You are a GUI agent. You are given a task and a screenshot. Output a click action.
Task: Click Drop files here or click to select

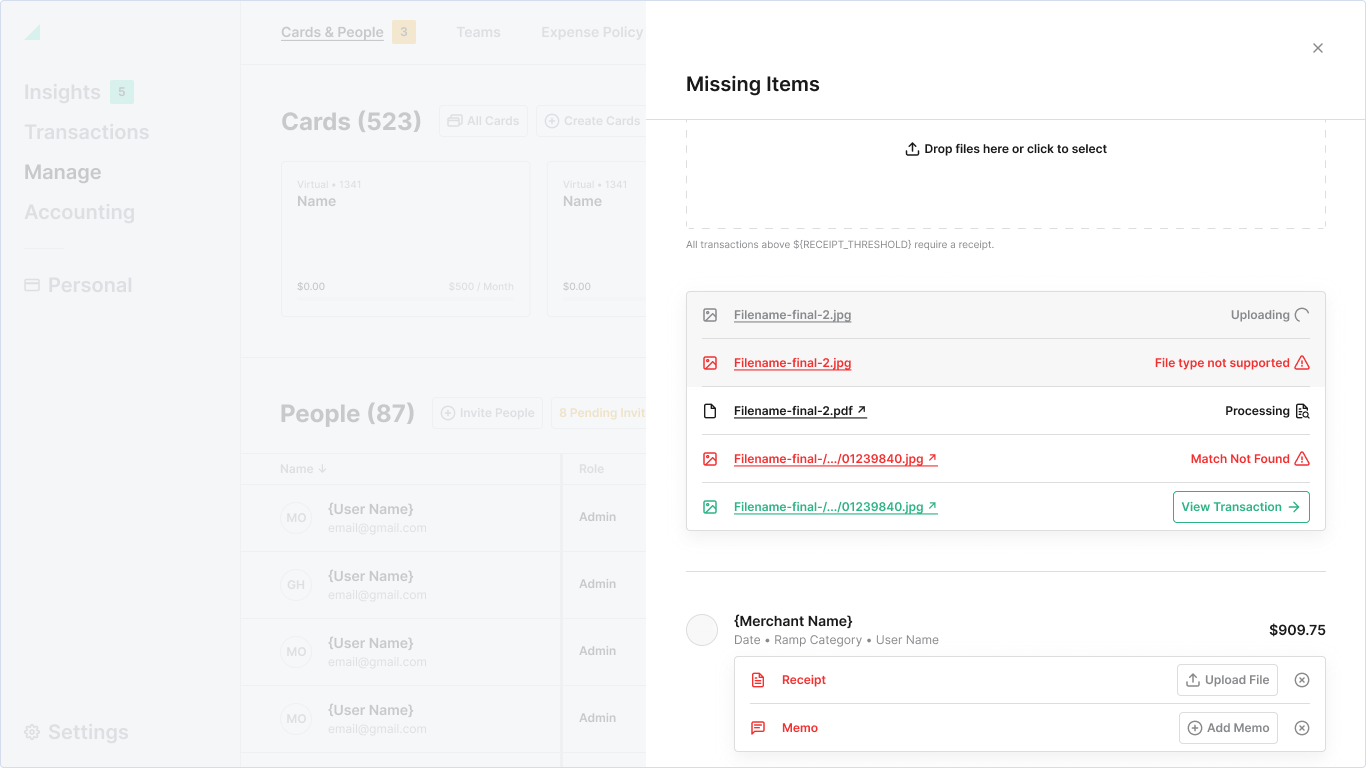coord(1015,149)
